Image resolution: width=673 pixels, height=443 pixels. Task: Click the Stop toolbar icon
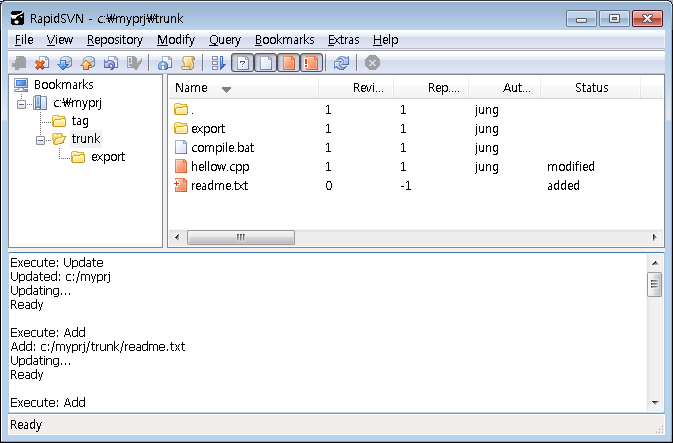point(372,63)
